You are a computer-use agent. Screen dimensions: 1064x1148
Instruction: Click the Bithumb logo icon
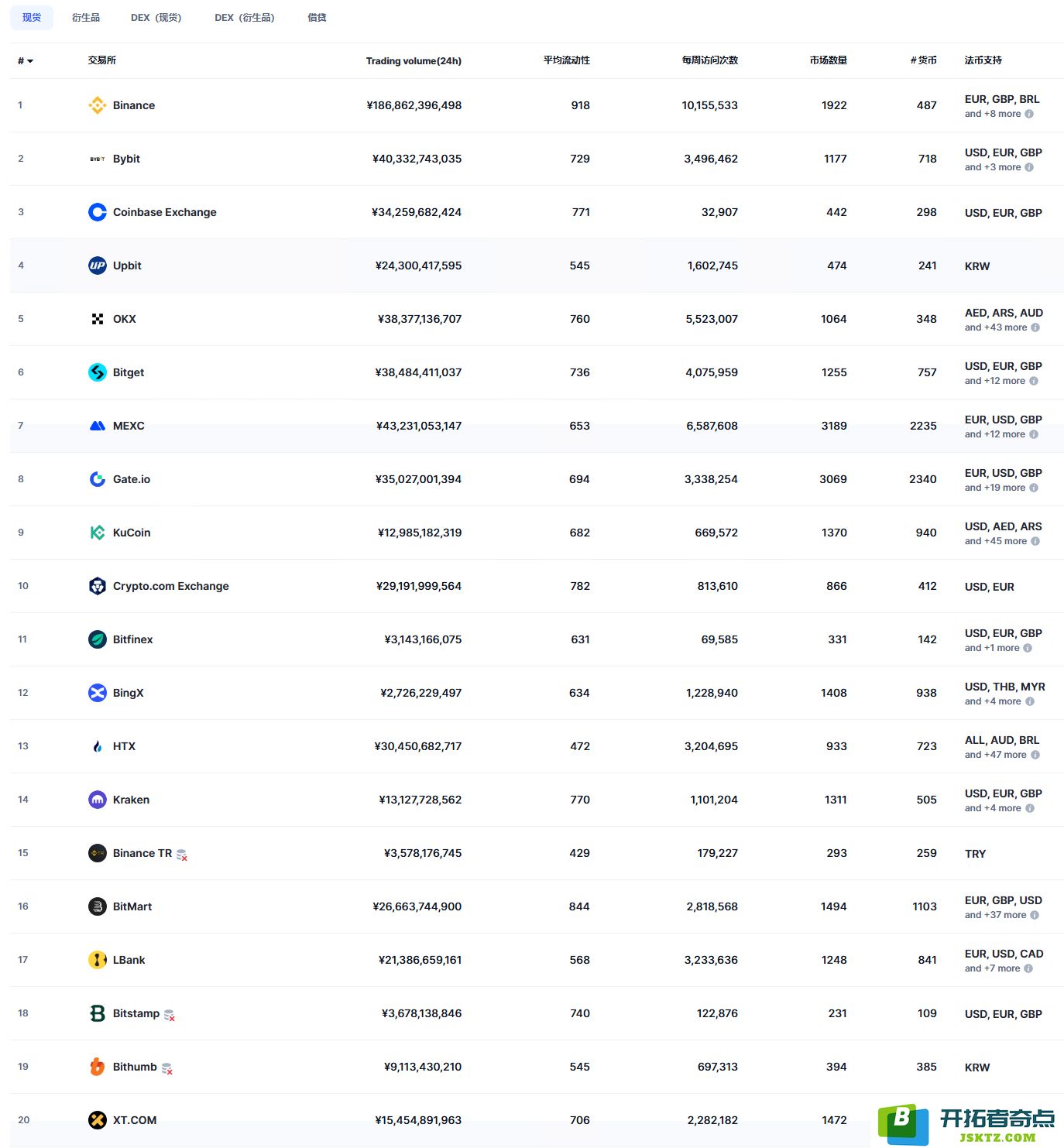pos(98,1067)
